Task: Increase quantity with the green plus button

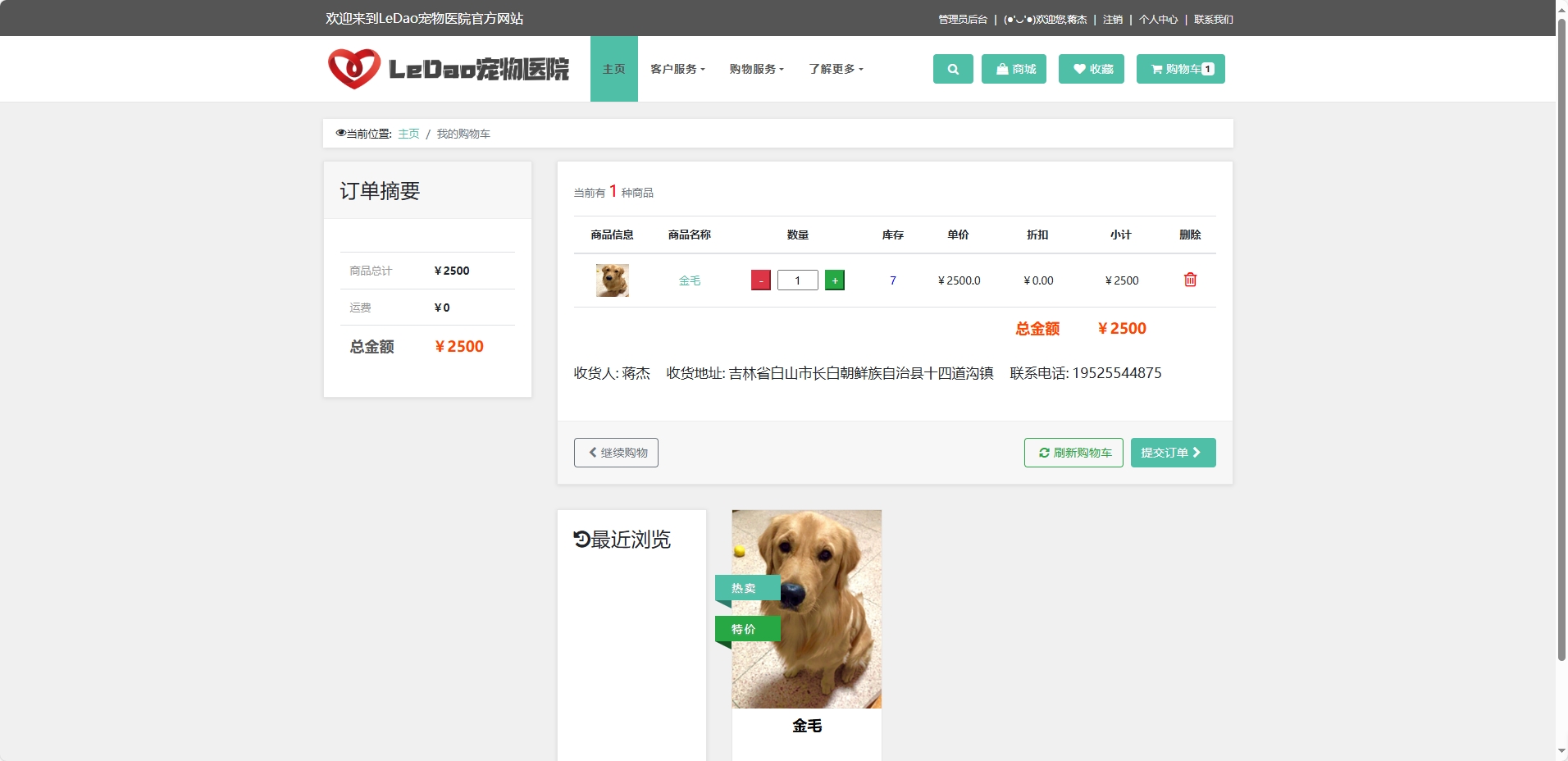Action: pyautogui.click(x=835, y=280)
